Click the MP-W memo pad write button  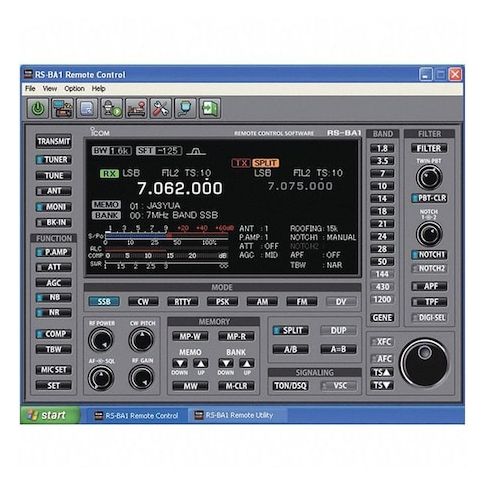pos(190,336)
